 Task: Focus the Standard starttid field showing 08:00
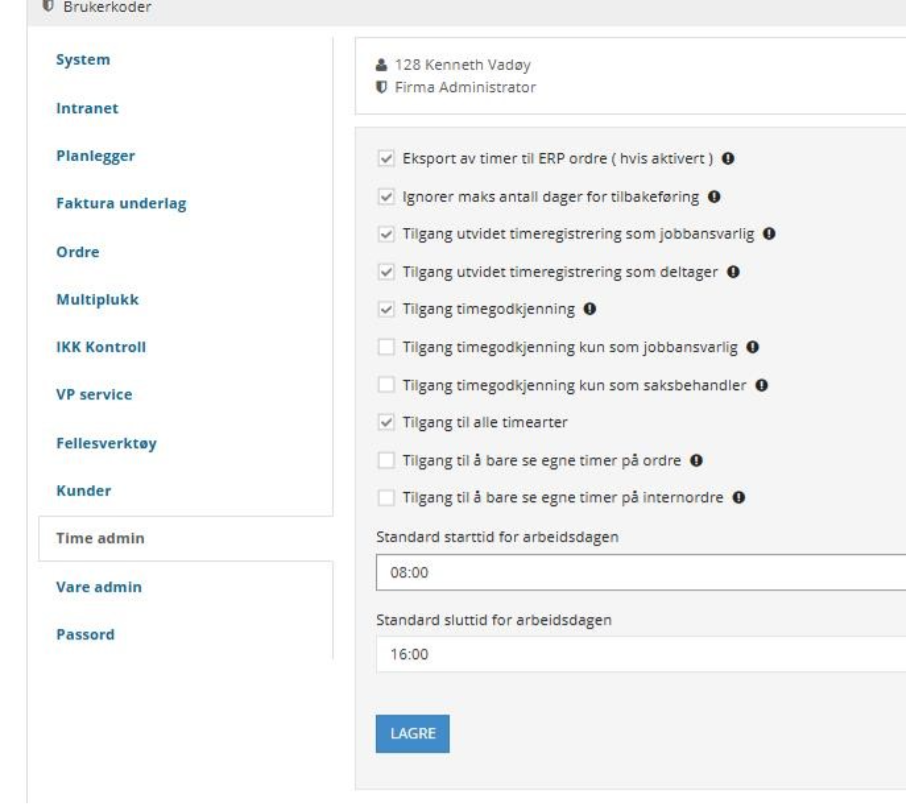point(641,572)
